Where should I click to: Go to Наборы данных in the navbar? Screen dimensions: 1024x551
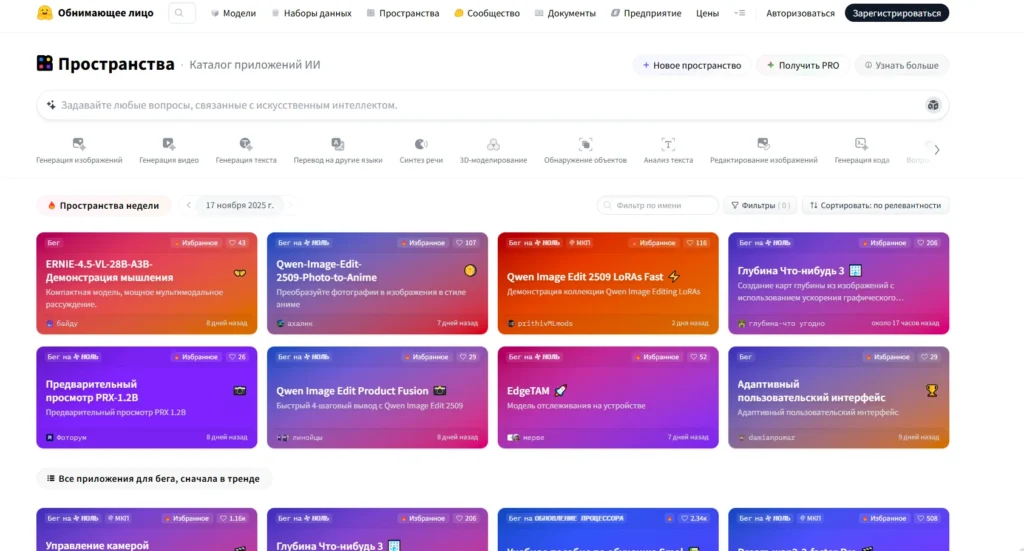point(312,13)
